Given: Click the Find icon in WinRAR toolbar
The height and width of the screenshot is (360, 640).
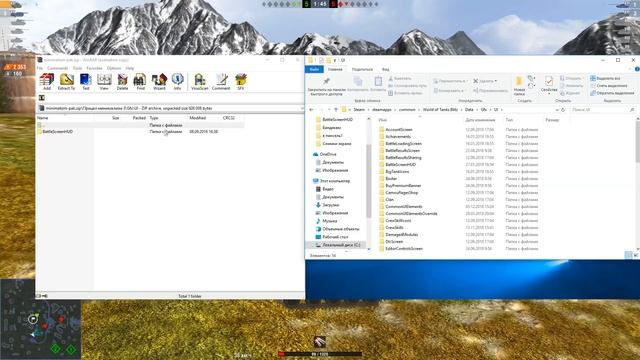Looking at the screenshot, I should pyautogui.click(x=140, y=82).
